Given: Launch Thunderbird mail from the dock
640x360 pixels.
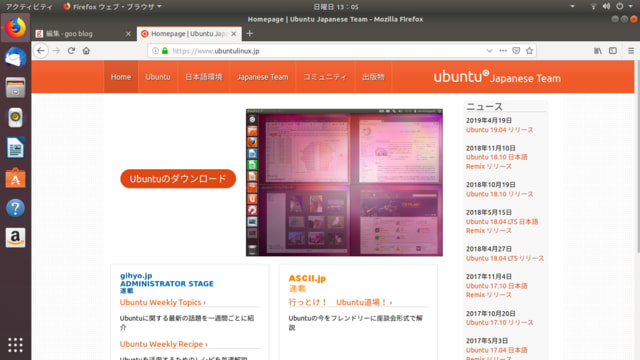Looking at the screenshot, I should [16, 58].
